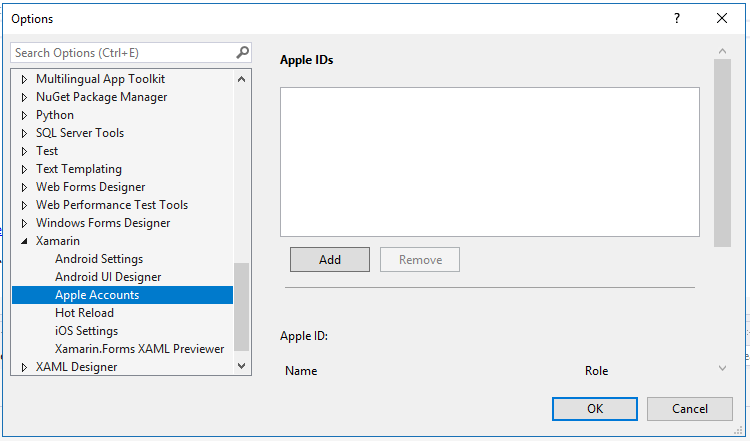Expand the SQL Server Tools node
Screen dimensions: 750x441
pos(24,133)
